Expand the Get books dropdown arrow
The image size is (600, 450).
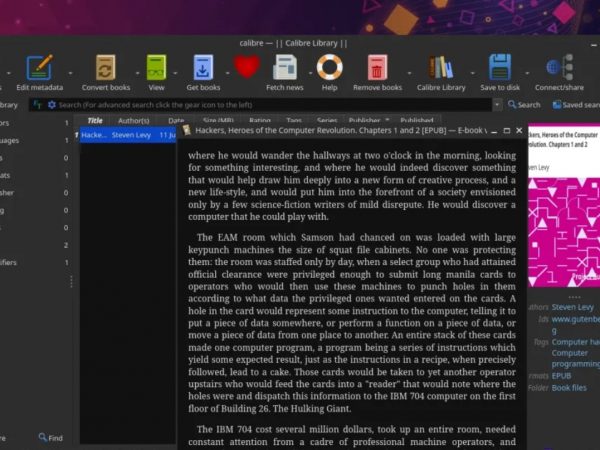pyautogui.click(x=227, y=73)
